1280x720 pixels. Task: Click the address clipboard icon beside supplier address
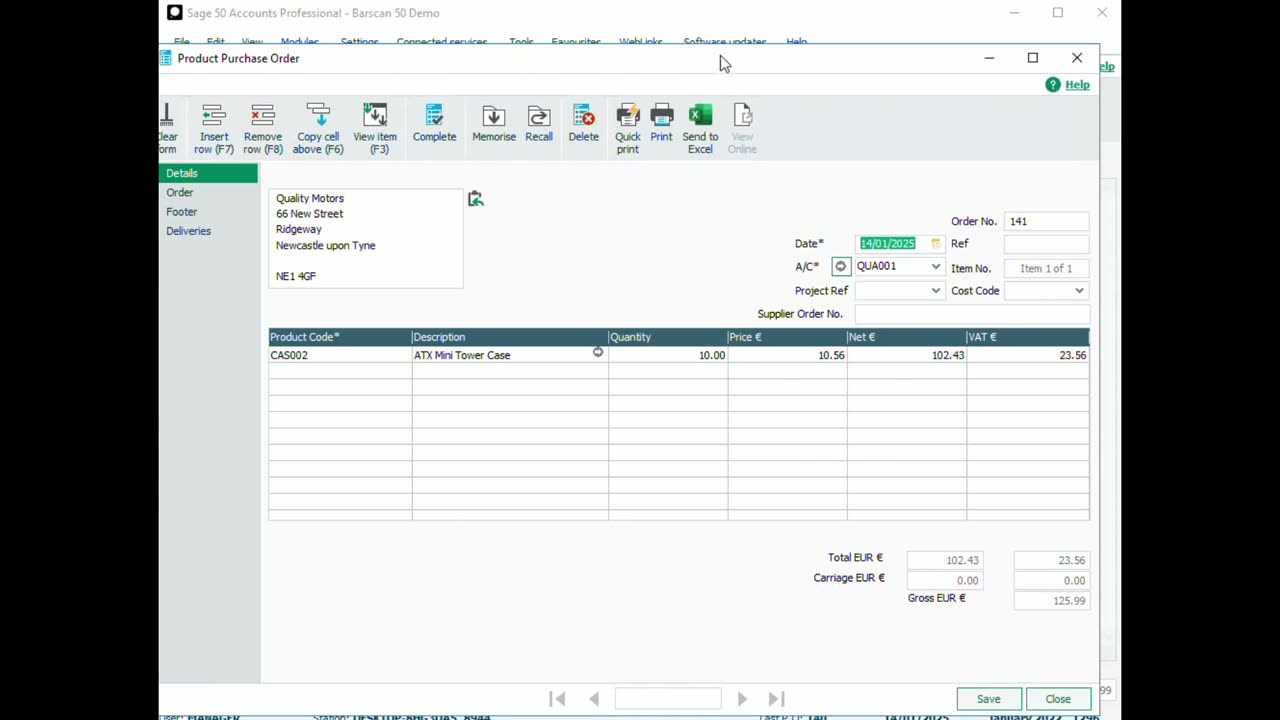click(476, 199)
